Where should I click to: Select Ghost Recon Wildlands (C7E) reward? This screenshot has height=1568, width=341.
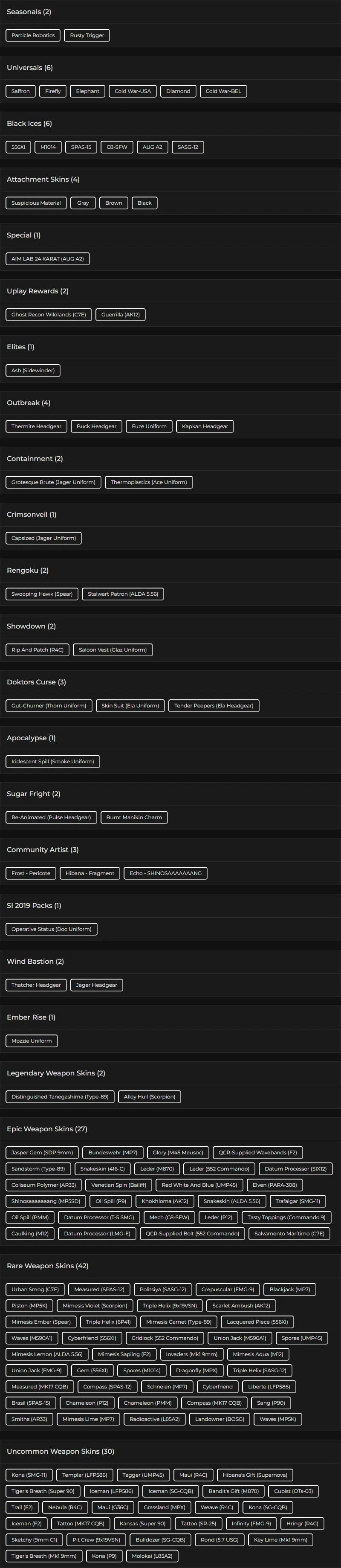coord(49,315)
